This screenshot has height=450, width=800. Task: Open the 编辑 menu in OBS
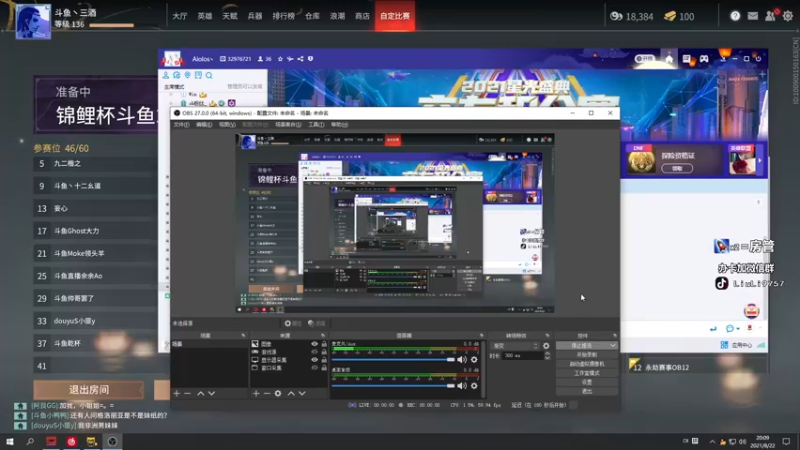(x=204, y=124)
